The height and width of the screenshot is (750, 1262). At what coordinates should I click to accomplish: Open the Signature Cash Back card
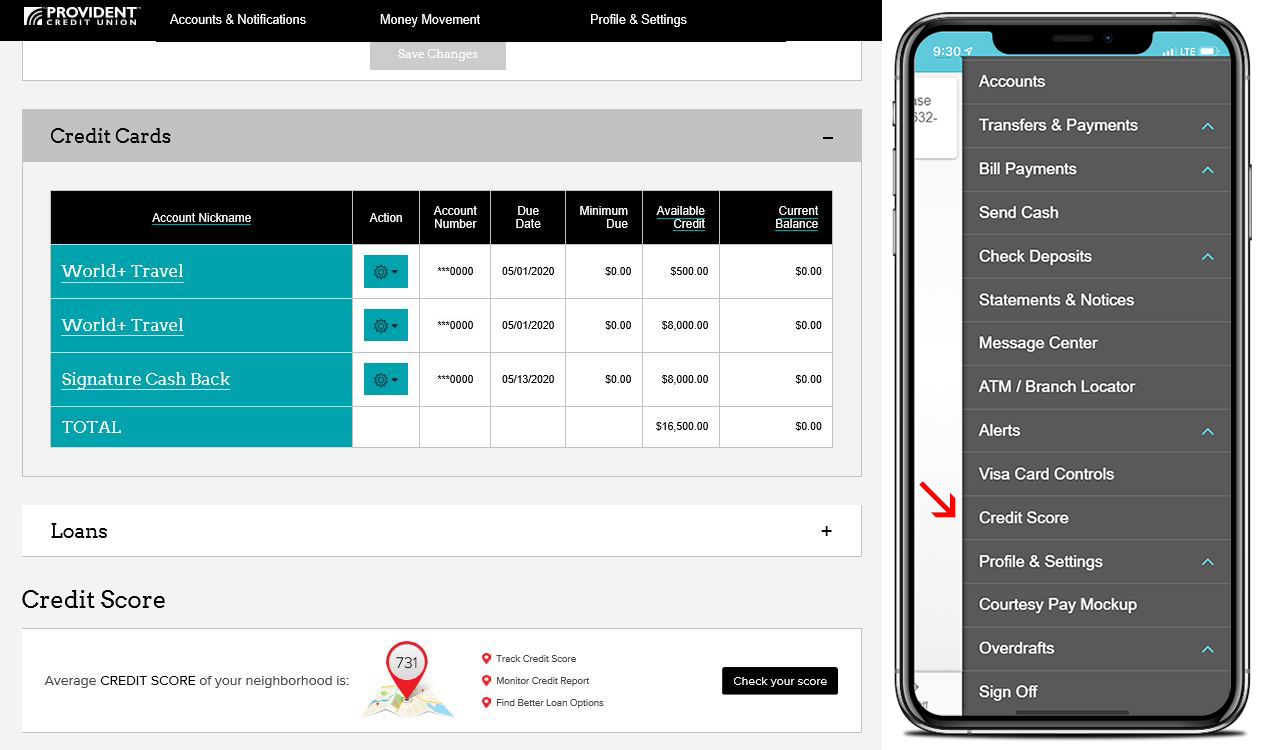146,379
